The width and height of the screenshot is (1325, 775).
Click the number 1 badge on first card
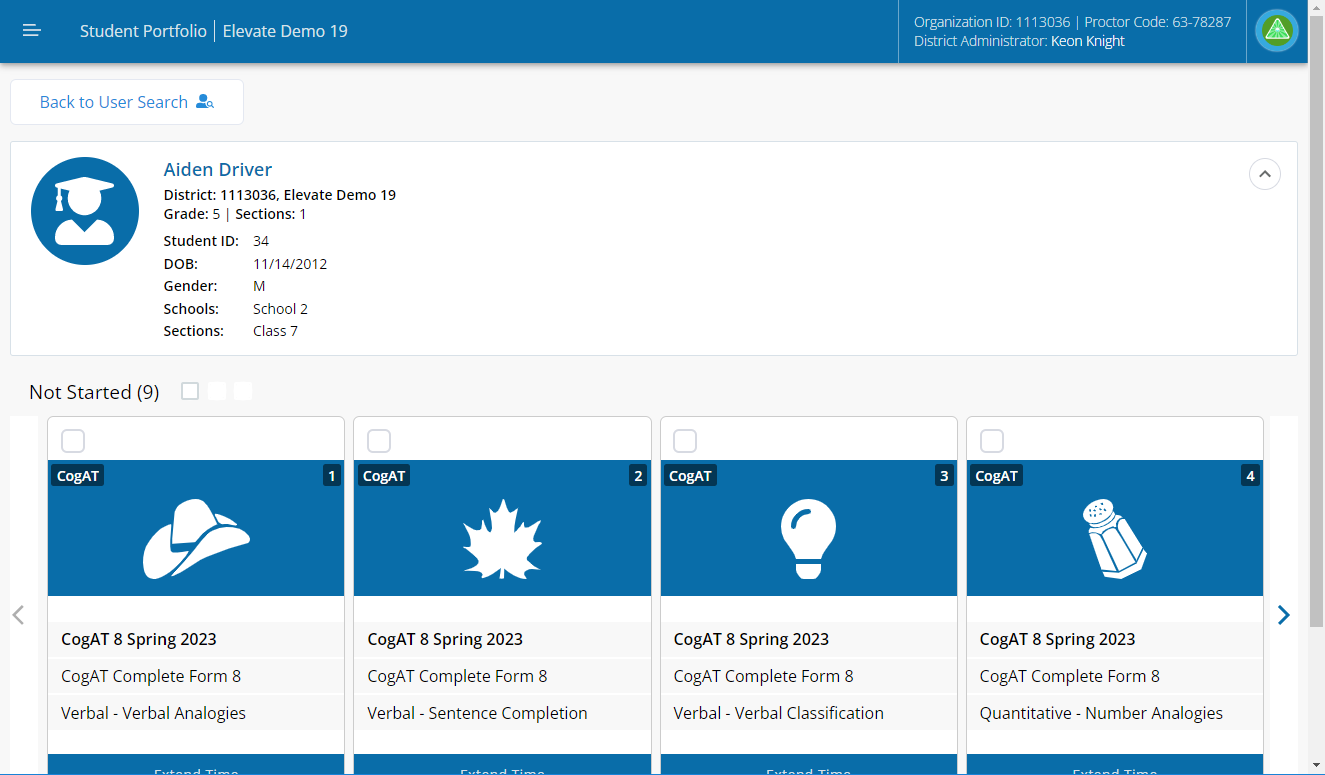point(332,476)
